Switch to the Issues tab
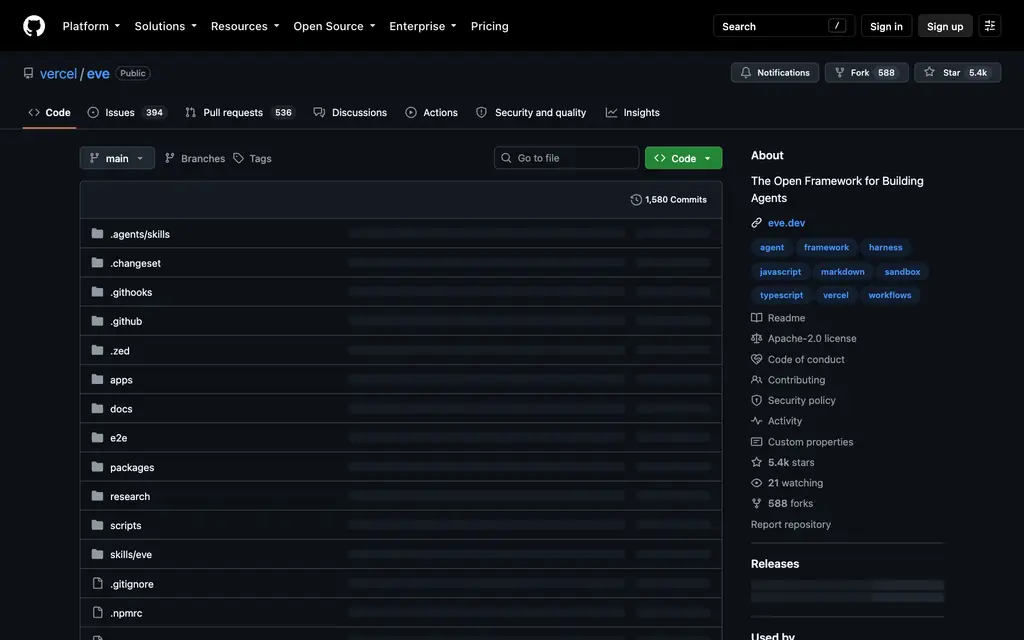Image resolution: width=1024 pixels, height=640 pixels. pyautogui.click(x=127, y=112)
